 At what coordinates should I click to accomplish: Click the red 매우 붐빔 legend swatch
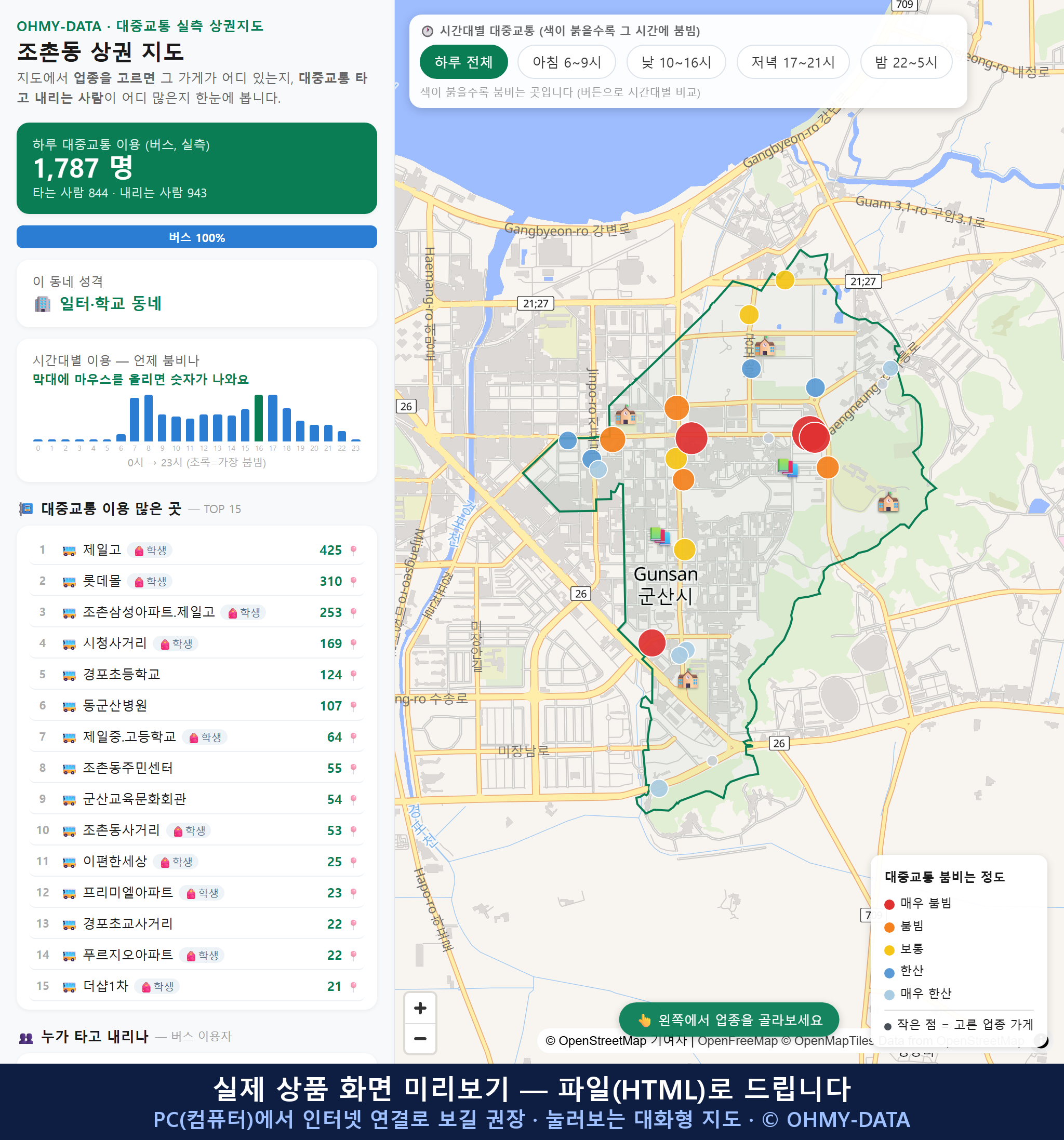coord(889,904)
